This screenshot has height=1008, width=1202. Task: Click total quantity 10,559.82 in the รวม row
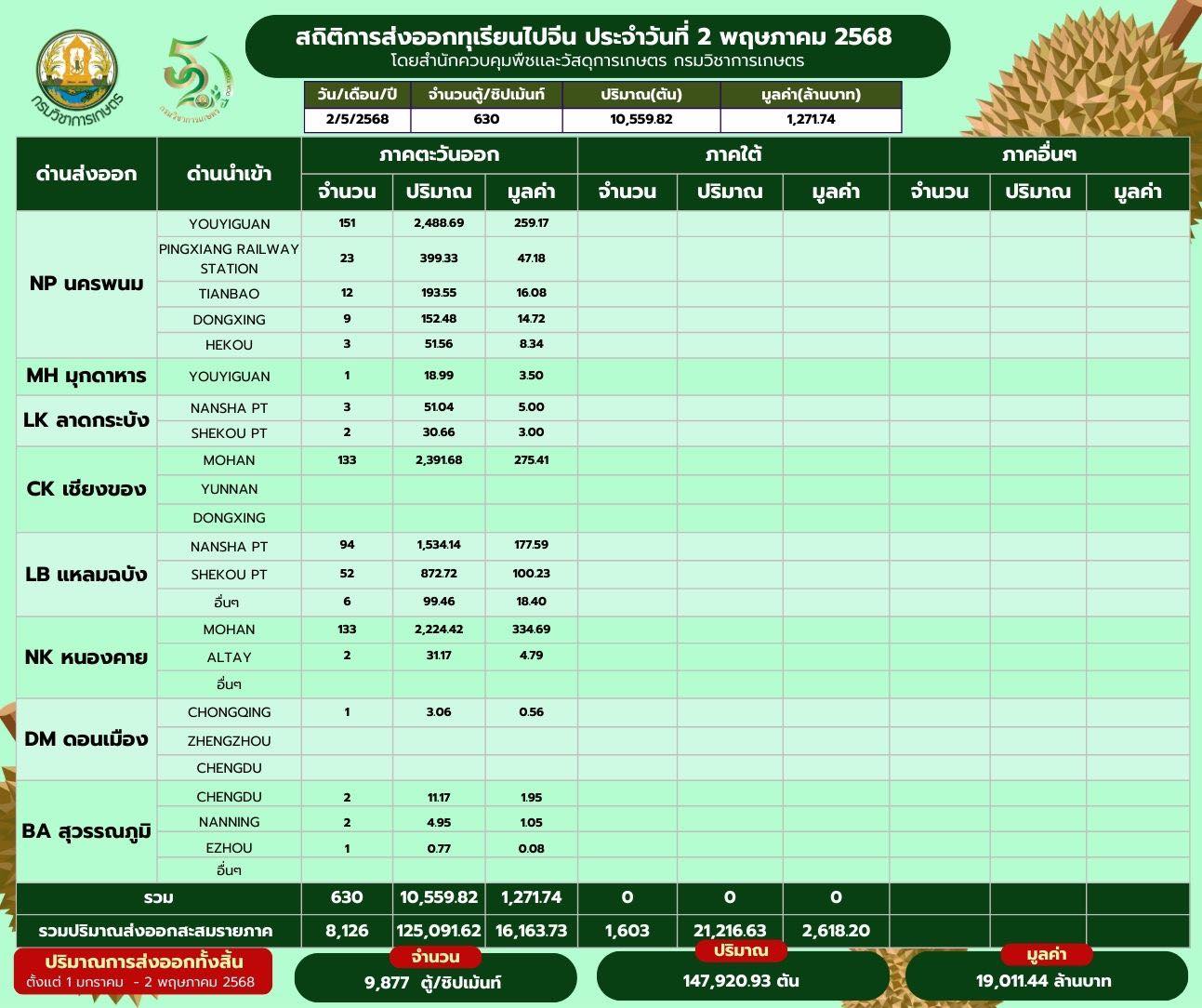point(439,897)
